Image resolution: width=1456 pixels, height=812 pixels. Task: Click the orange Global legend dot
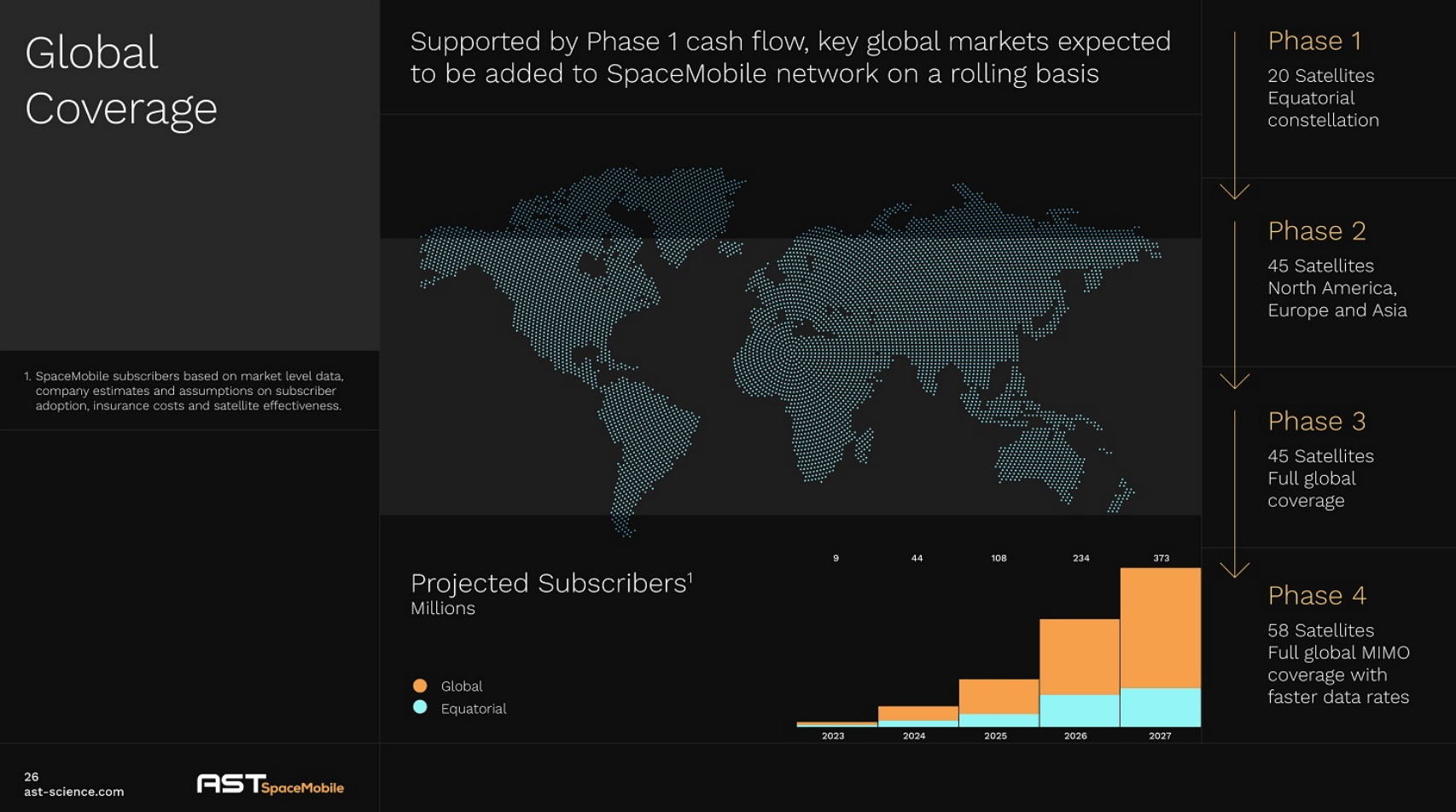pyautogui.click(x=420, y=686)
